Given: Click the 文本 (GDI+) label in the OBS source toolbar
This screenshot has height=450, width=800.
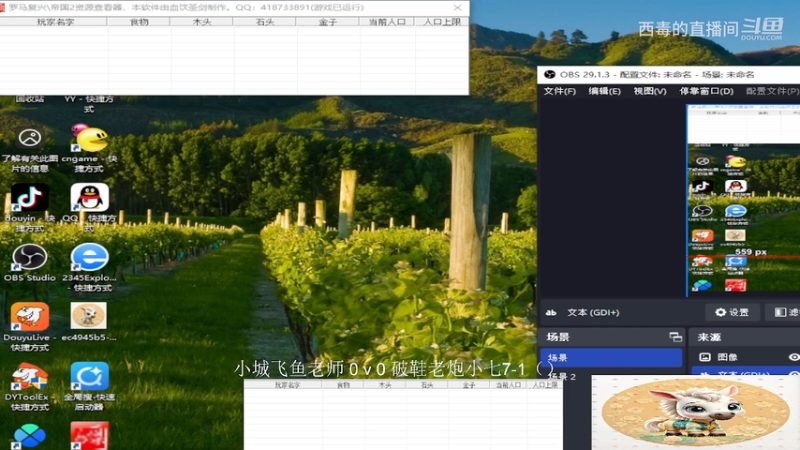Looking at the screenshot, I should (593, 312).
